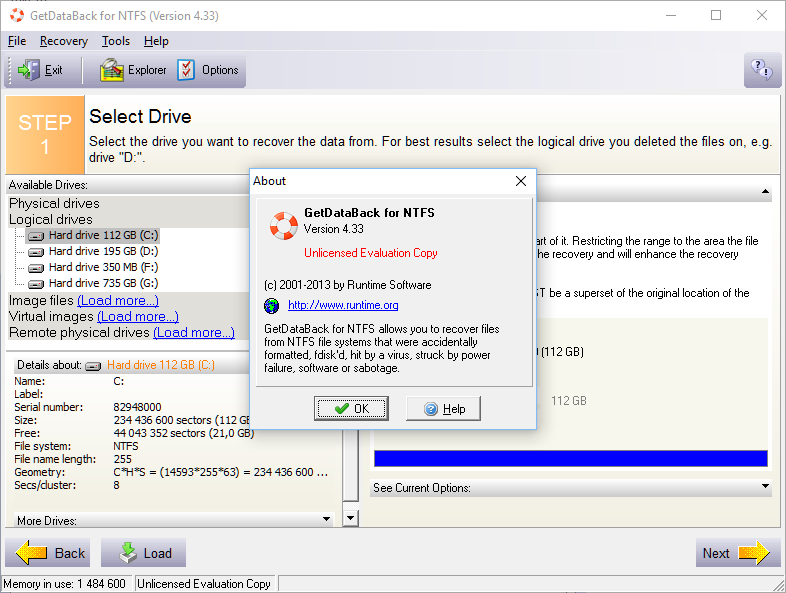Click the blue drive range bar
786x593 pixels.
click(x=570, y=458)
